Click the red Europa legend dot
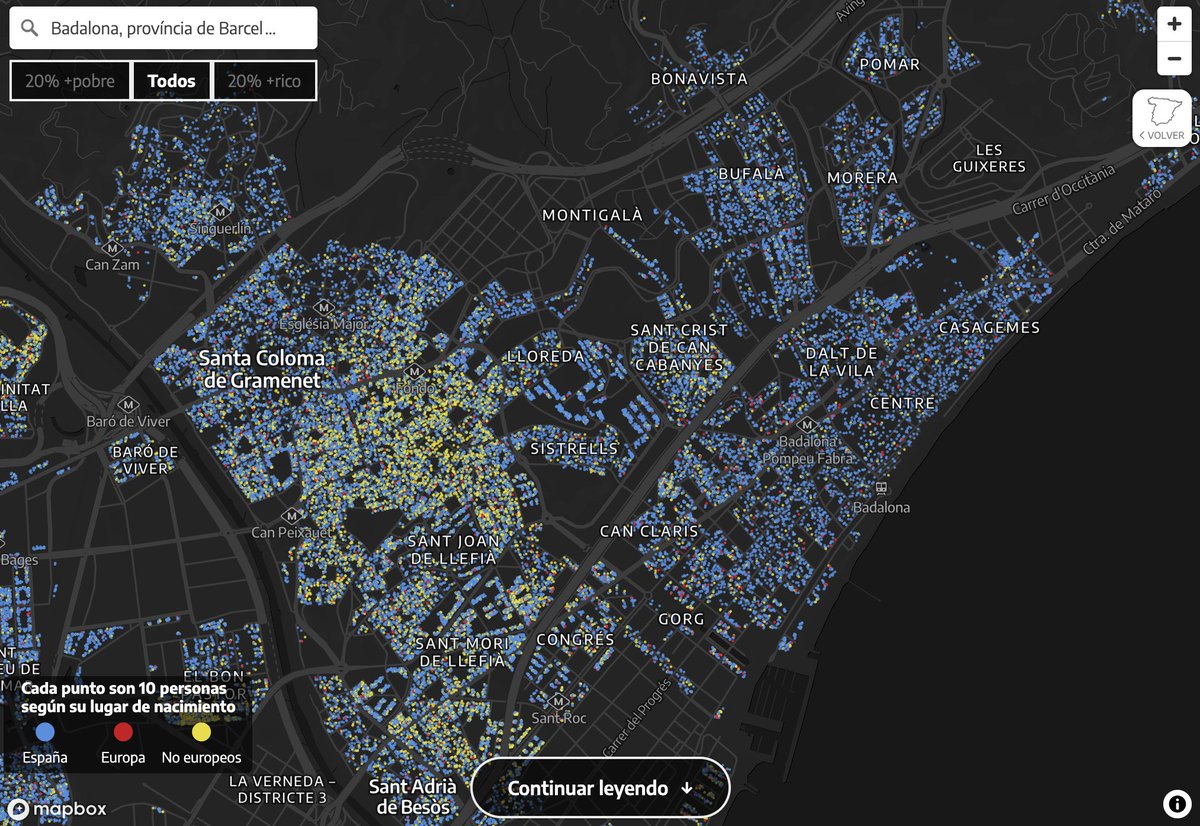The width and height of the screenshot is (1200, 826). (123, 732)
